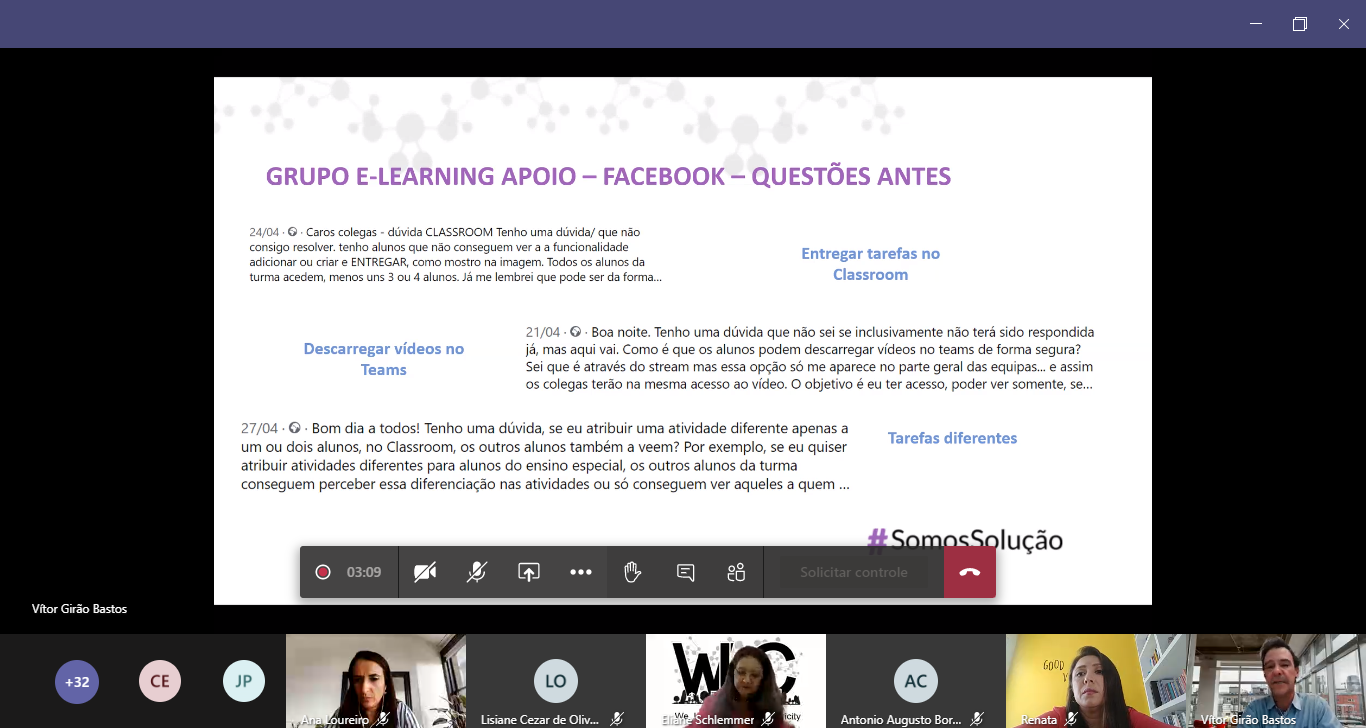Hang up the call with the red button
Screen dimensions: 1366x728
tap(969, 572)
